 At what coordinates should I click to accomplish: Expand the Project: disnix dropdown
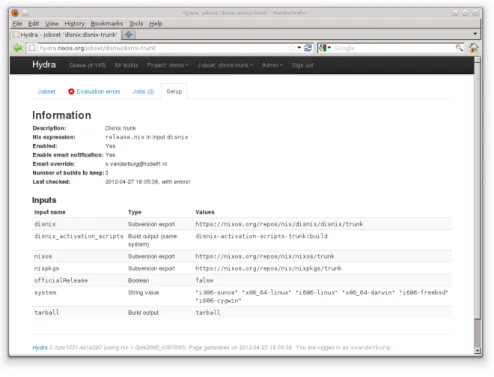click(167, 65)
